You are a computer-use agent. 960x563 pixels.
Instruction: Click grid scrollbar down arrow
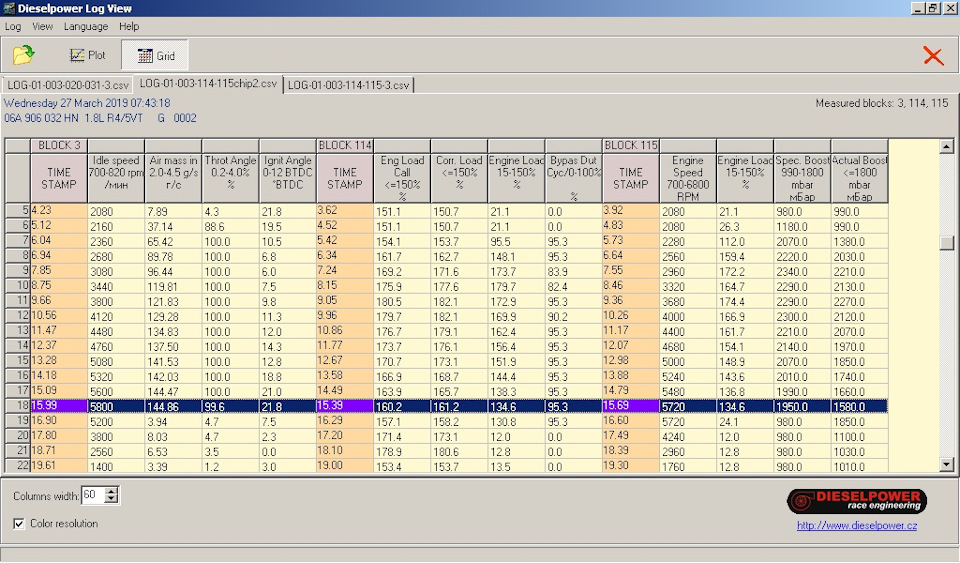(946, 464)
